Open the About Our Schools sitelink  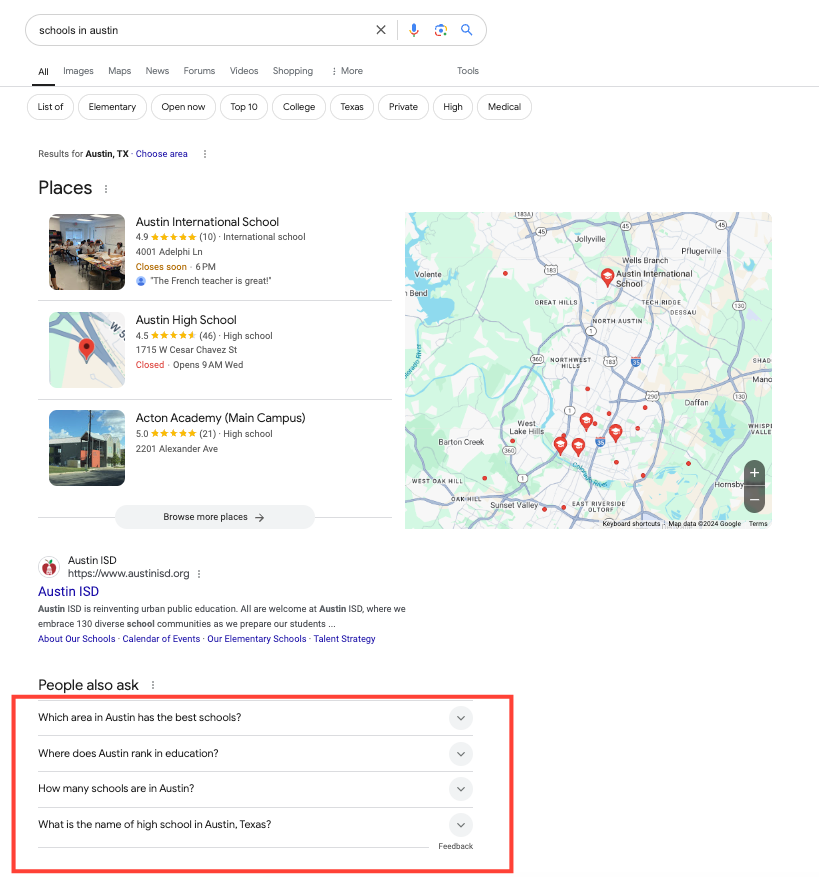coord(77,639)
